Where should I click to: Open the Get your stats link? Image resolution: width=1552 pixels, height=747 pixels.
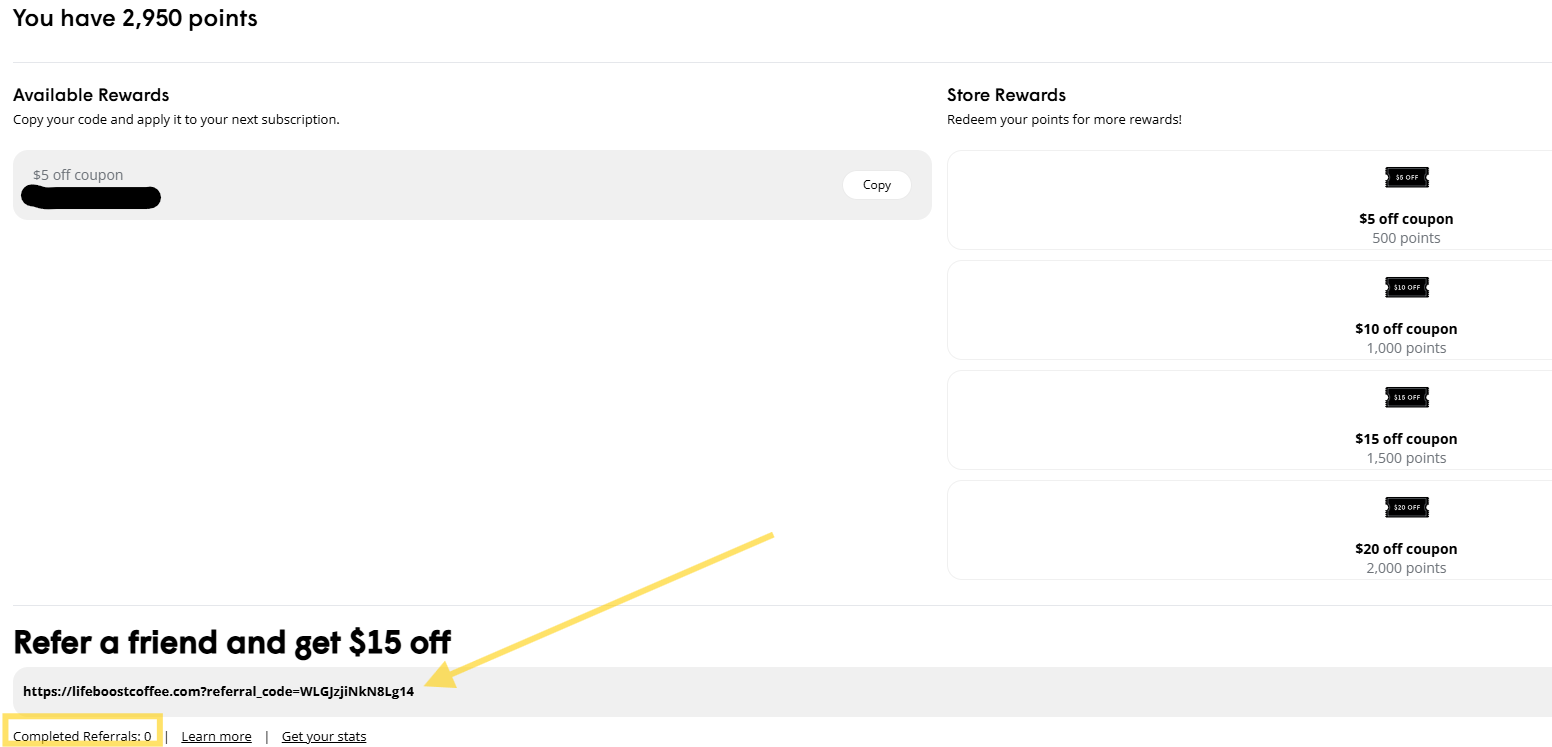pyautogui.click(x=324, y=737)
